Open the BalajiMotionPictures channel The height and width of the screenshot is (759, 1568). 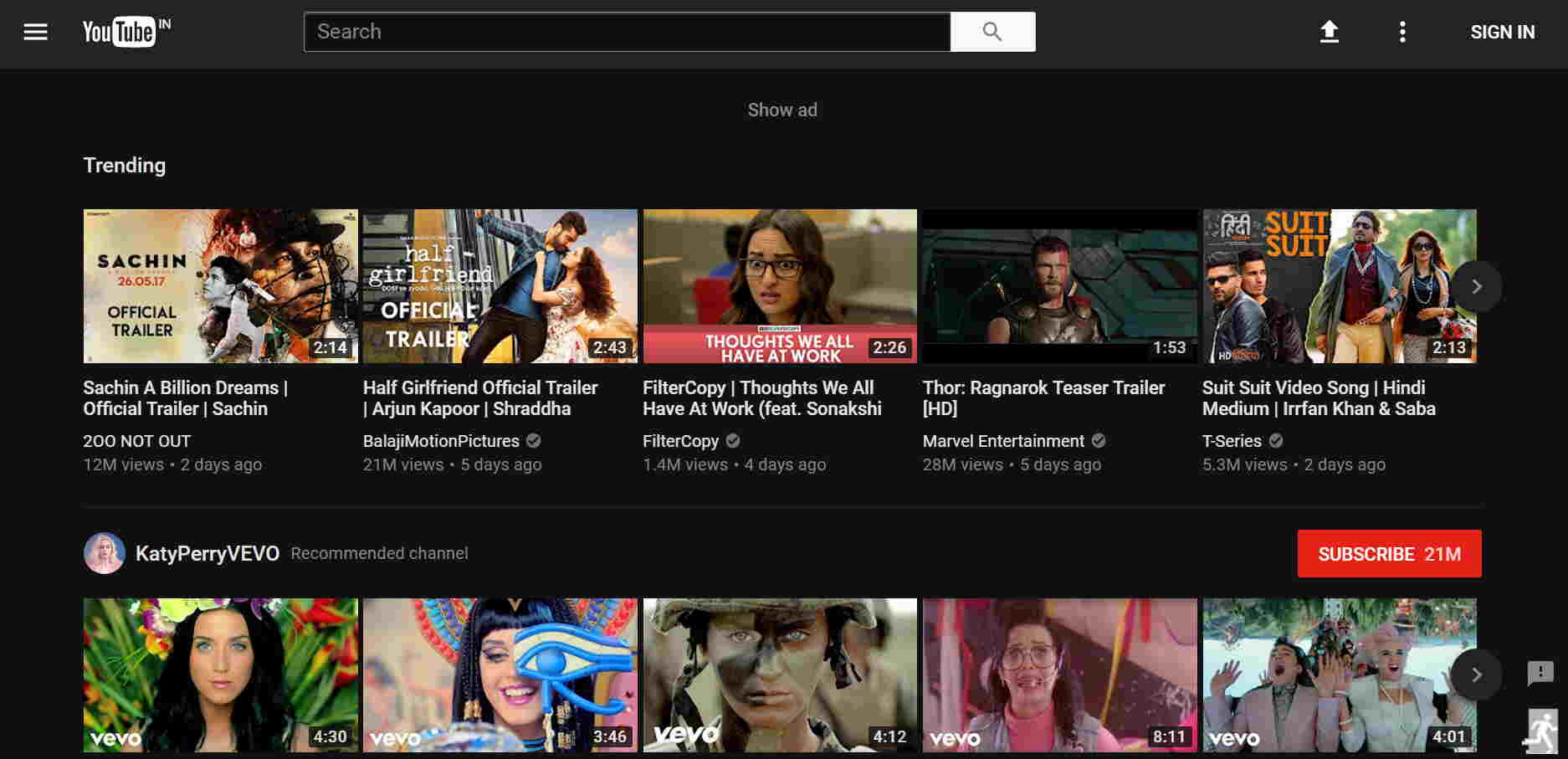click(441, 441)
